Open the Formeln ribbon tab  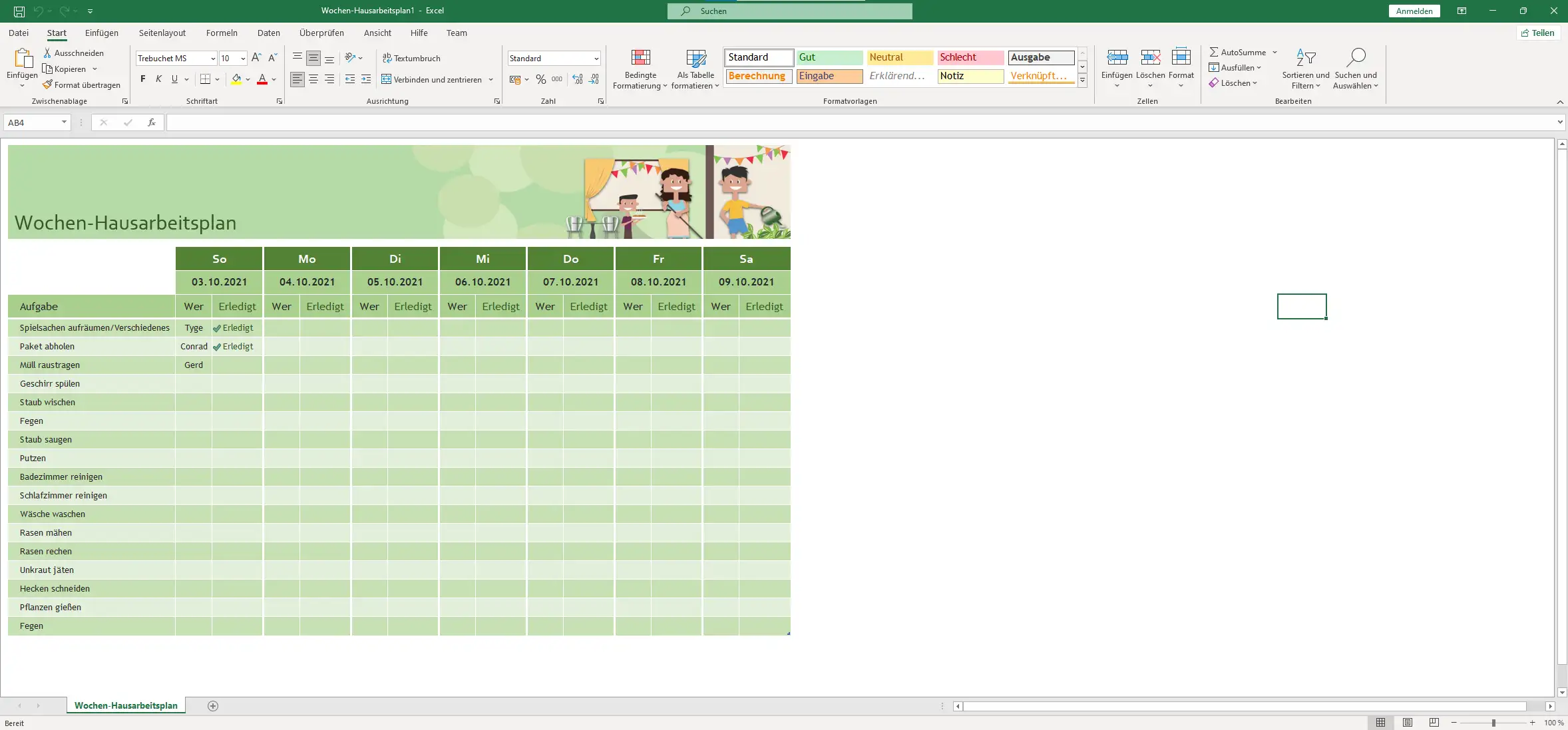pyautogui.click(x=222, y=33)
